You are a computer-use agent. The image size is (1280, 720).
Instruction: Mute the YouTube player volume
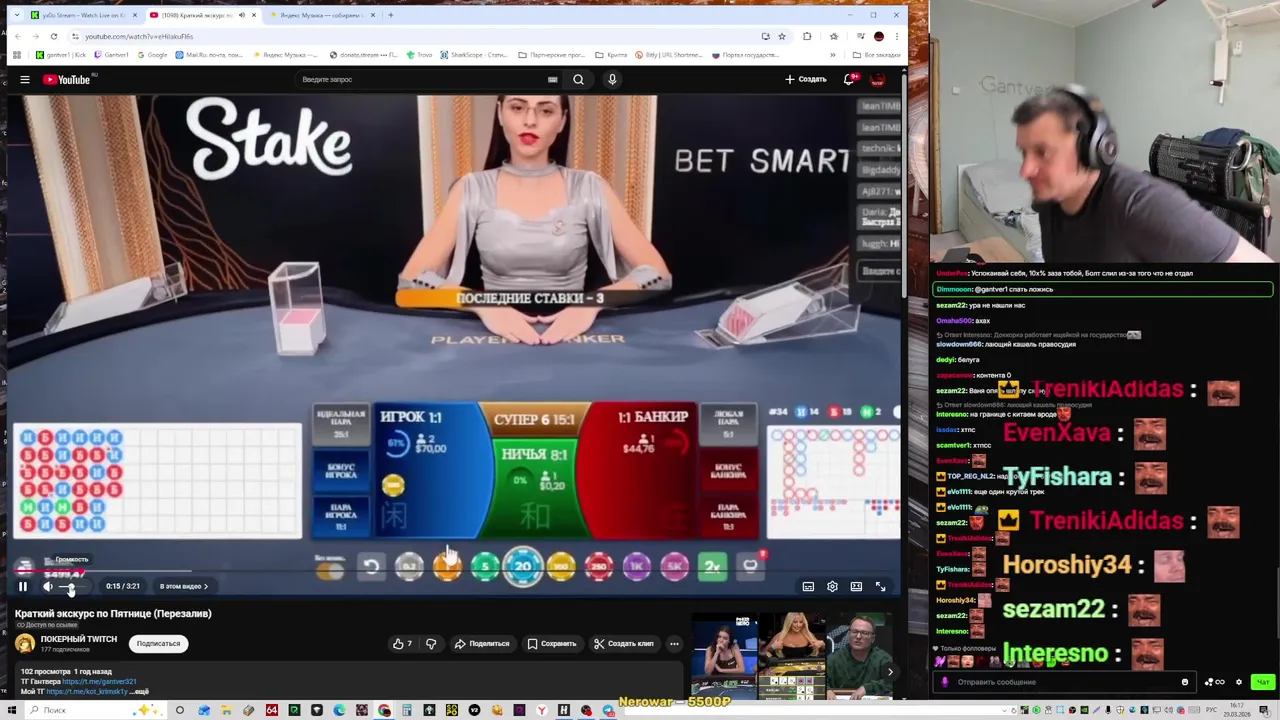pyautogui.click(x=47, y=586)
